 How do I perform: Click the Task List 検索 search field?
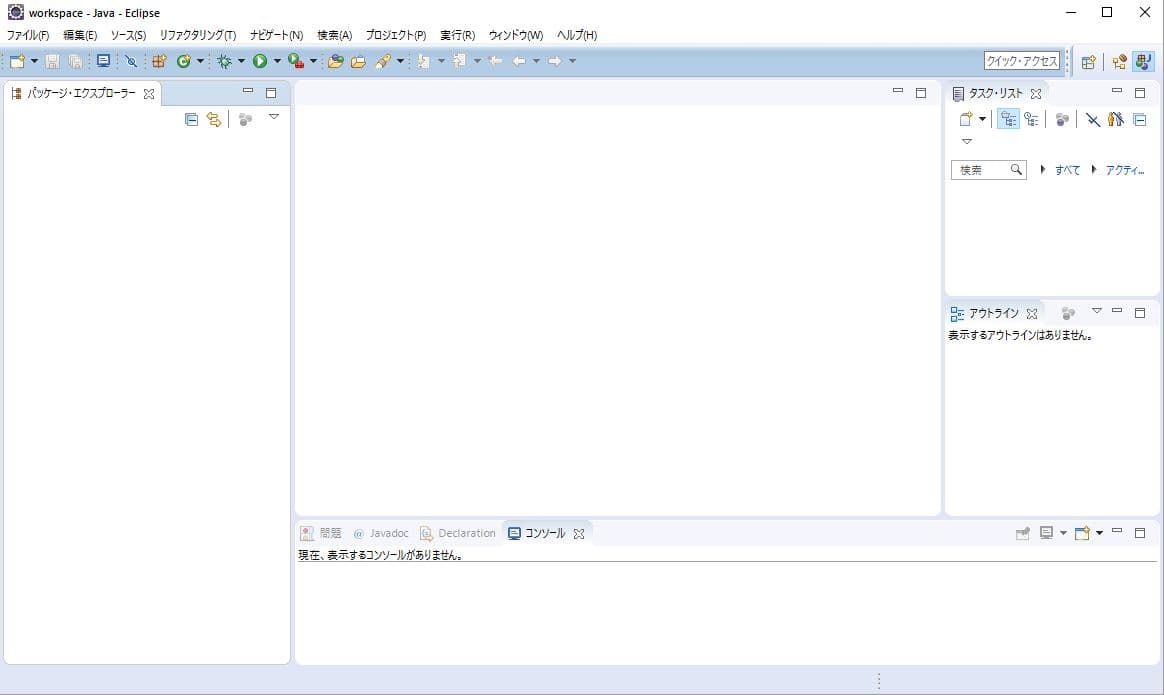pos(980,170)
